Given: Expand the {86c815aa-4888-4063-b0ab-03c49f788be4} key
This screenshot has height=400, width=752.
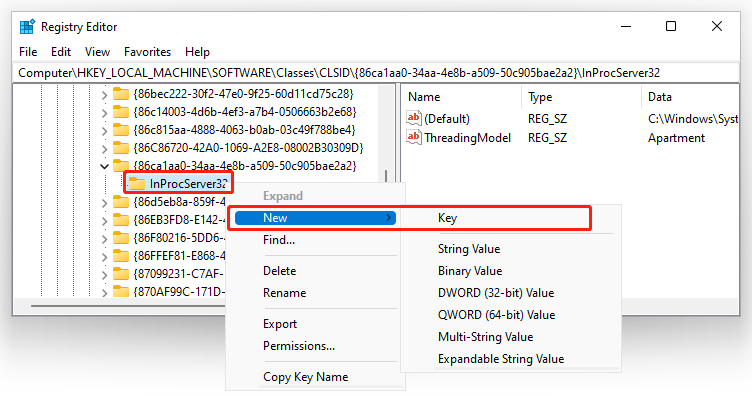Looking at the screenshot, I should pyautogui.click(x=104, y=131).
